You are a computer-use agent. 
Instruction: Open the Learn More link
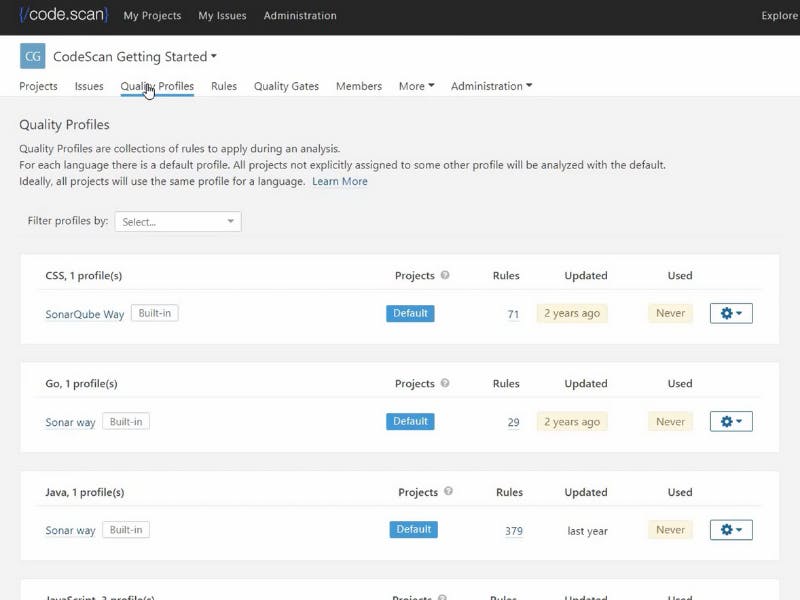pyautogui.click(x=340, y=182)
